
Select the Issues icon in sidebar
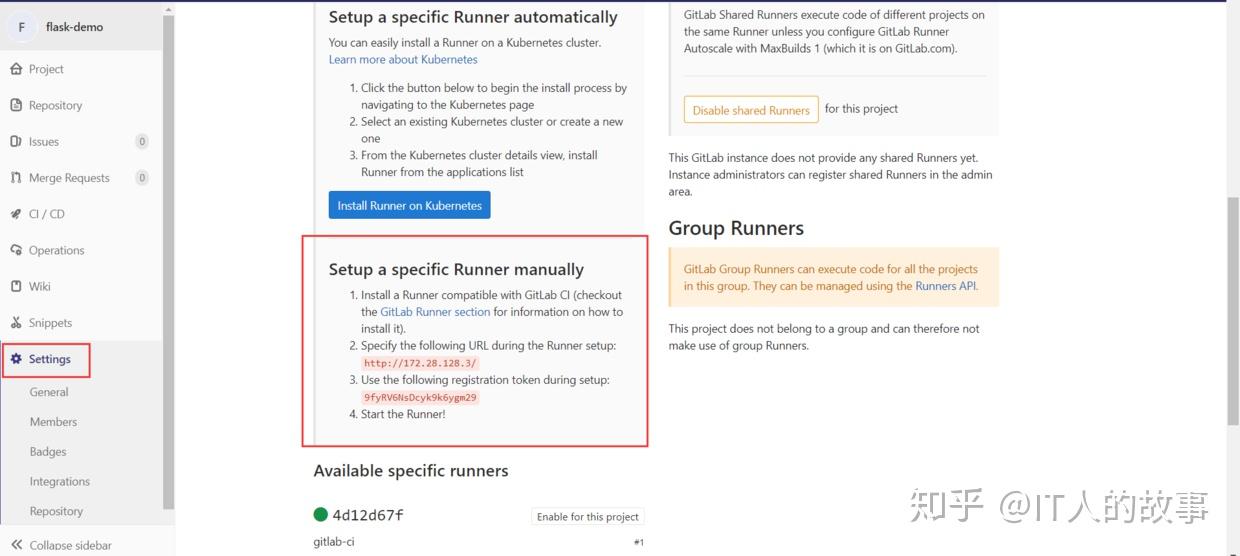(x=16, y=141)
